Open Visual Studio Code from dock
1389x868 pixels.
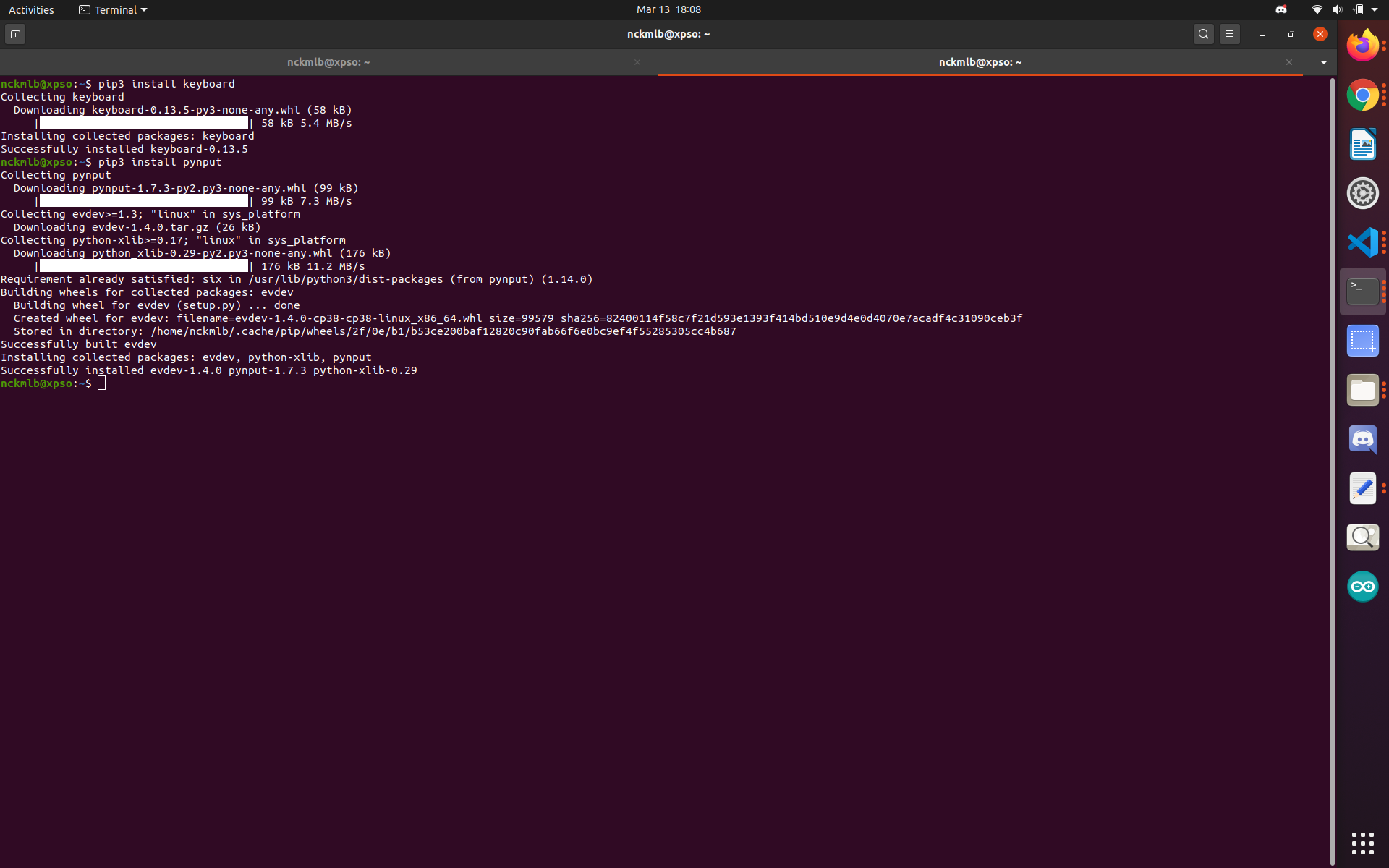[1362, 242]
